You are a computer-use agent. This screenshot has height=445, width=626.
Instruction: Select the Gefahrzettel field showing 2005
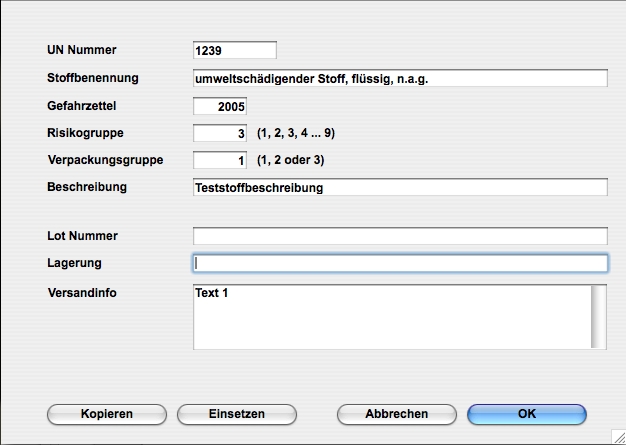220,106
